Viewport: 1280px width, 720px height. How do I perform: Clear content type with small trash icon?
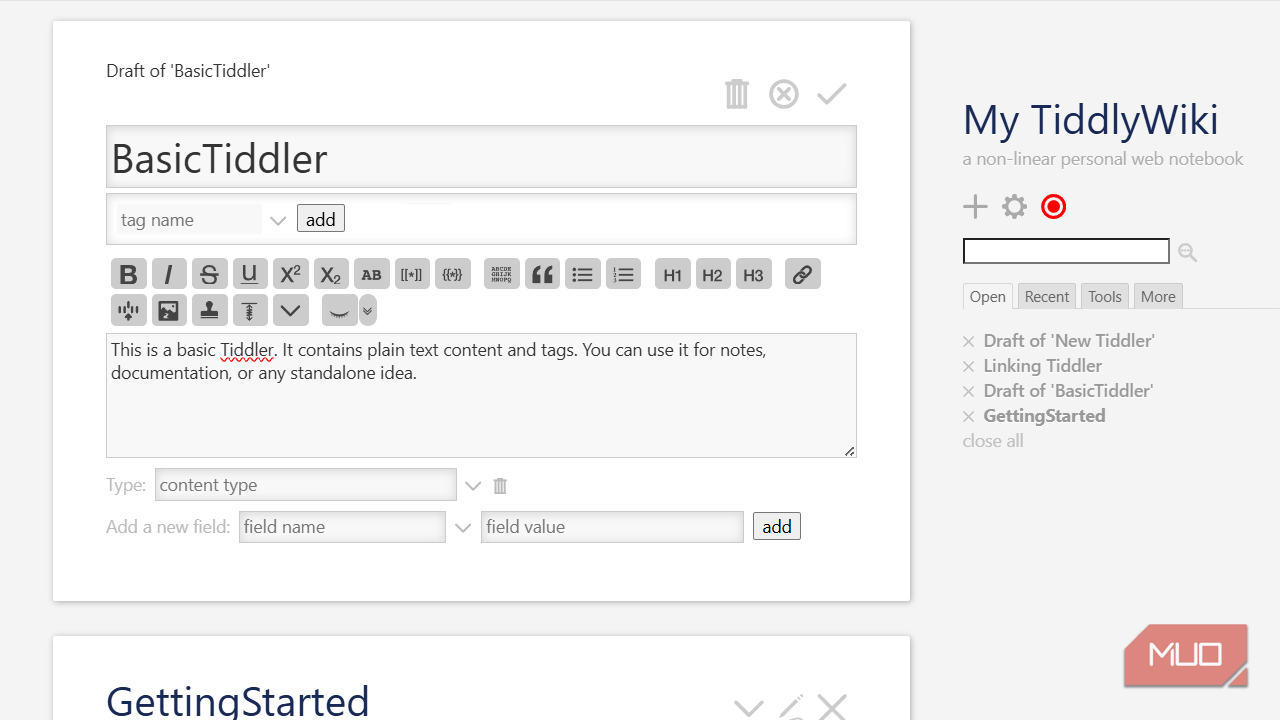click(500, 485)
